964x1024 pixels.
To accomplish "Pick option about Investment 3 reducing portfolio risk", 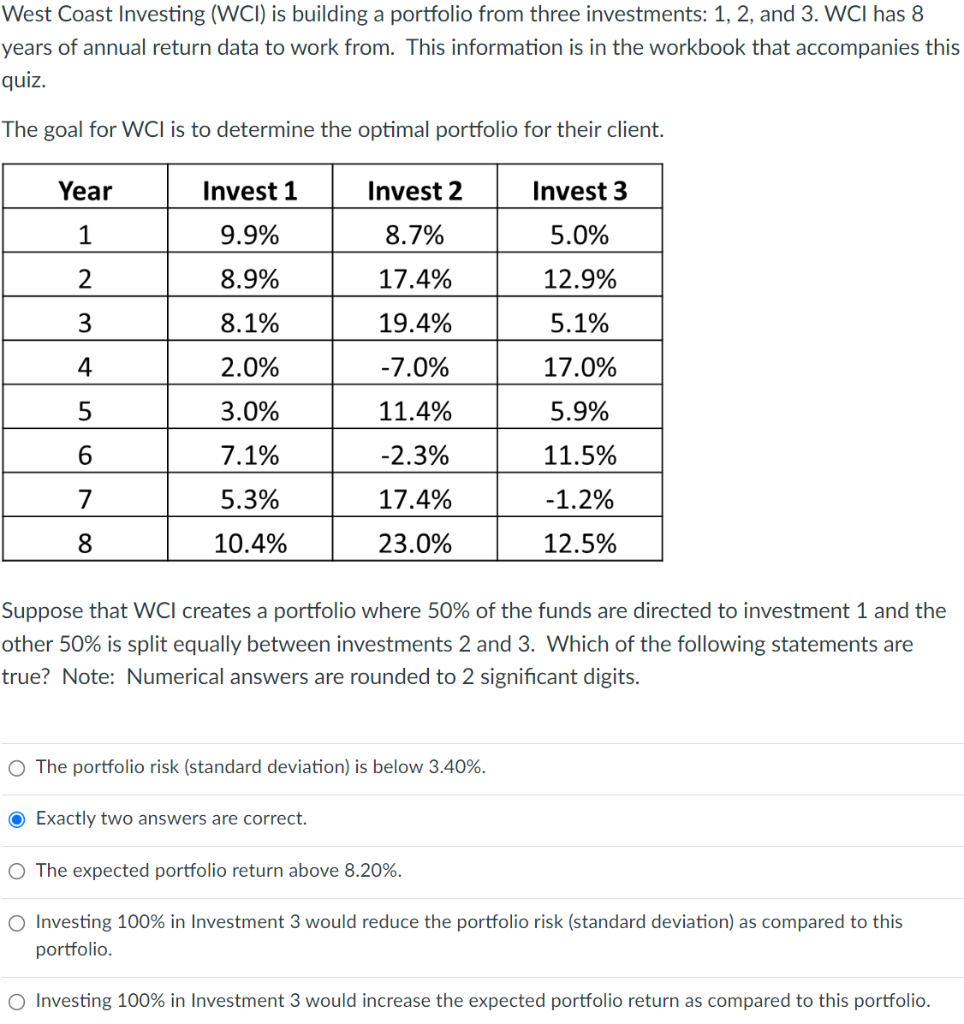I will click(x=16, y=922).
